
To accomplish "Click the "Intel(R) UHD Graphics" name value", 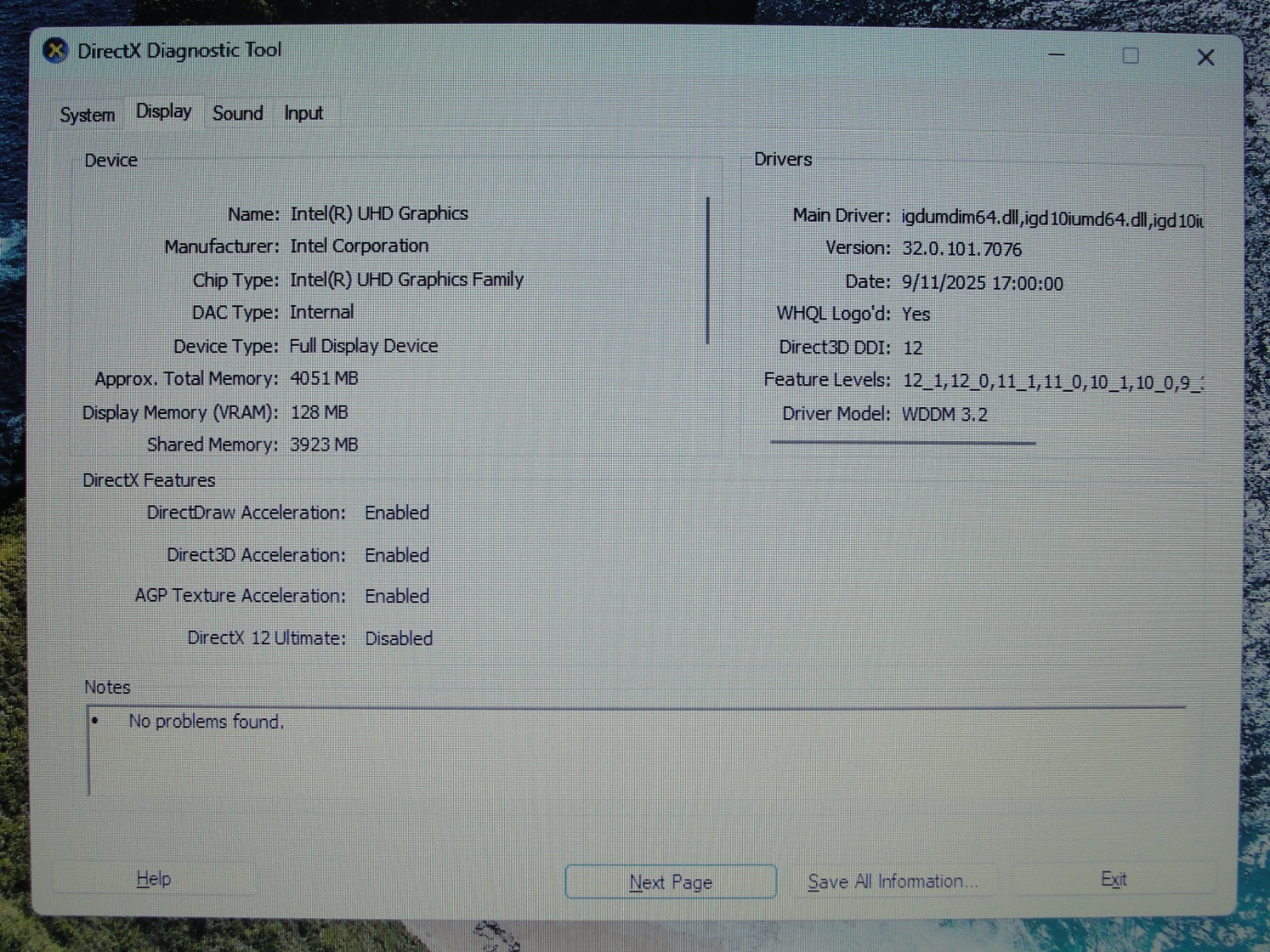I will (379, 213).
